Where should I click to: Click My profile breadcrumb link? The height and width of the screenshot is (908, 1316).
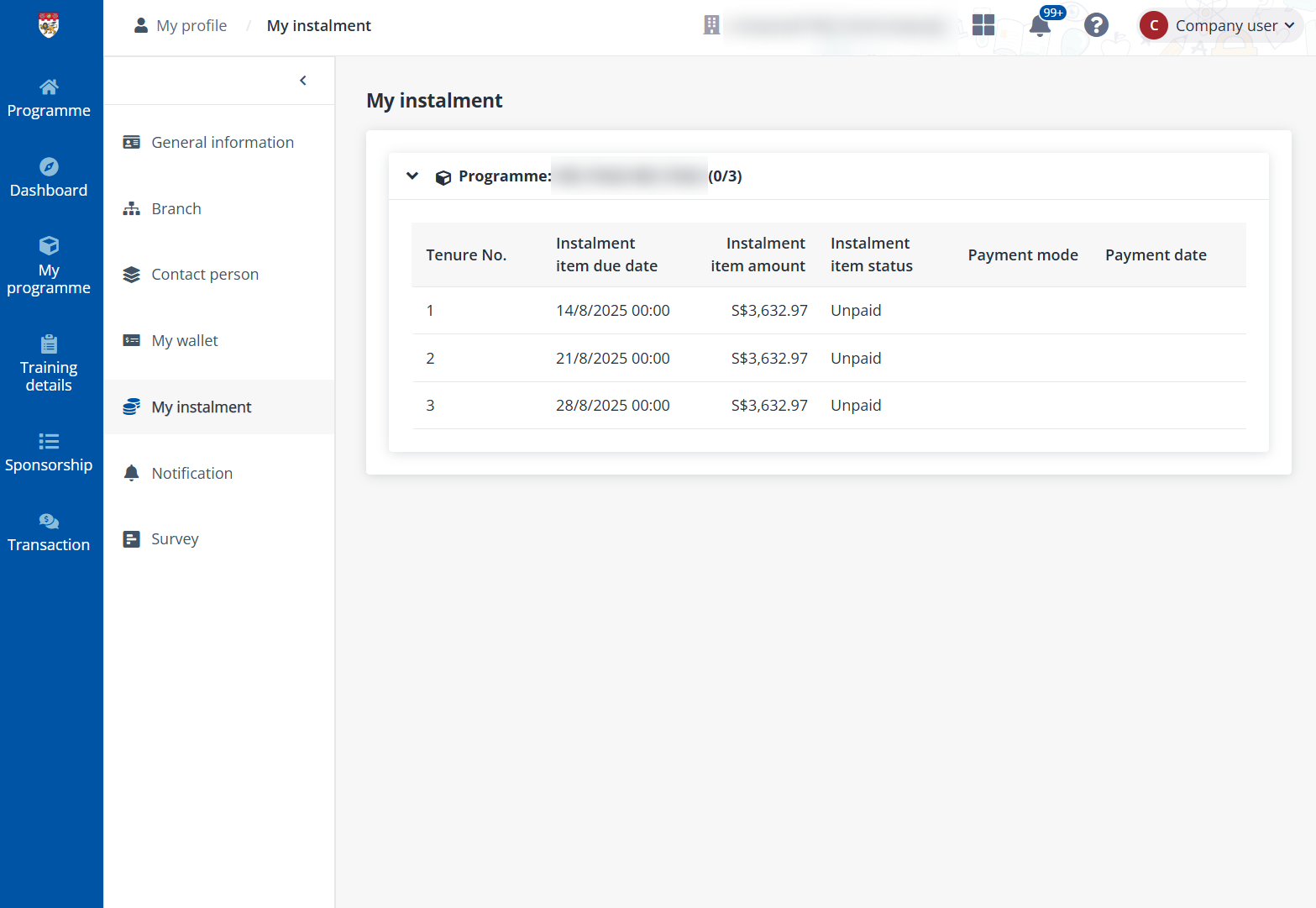click(x=191, y=26)
